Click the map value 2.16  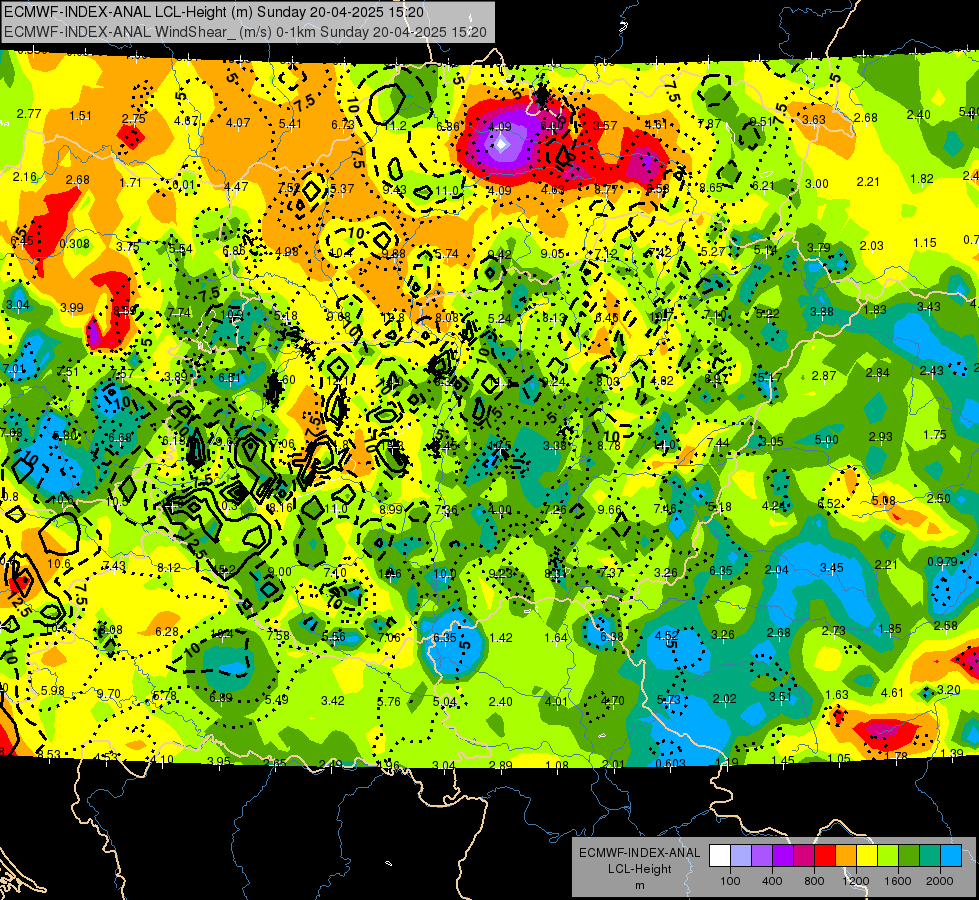point(25,177)
